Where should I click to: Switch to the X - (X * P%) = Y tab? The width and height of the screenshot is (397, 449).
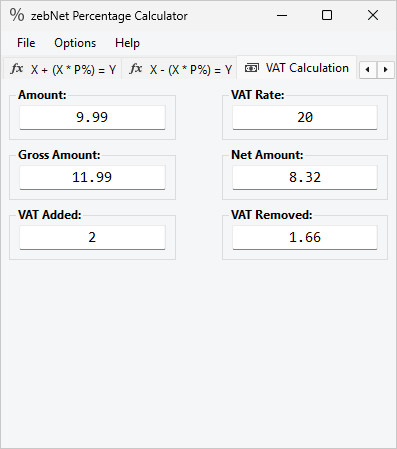[x=180, y=69]
